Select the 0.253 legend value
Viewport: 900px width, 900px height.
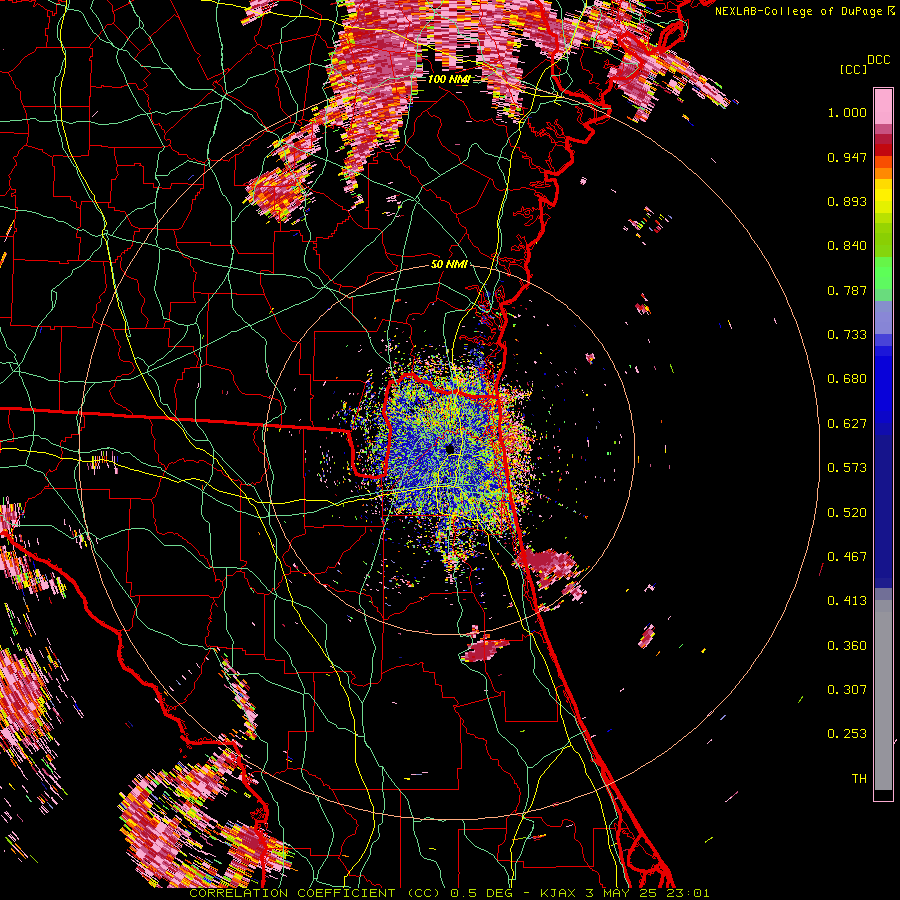[847, 734]
